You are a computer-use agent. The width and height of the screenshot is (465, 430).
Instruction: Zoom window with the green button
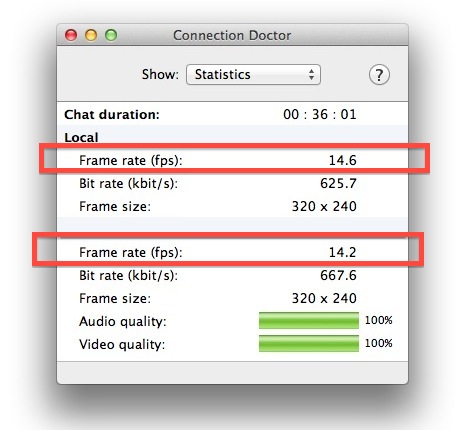[x=111, y=35]
